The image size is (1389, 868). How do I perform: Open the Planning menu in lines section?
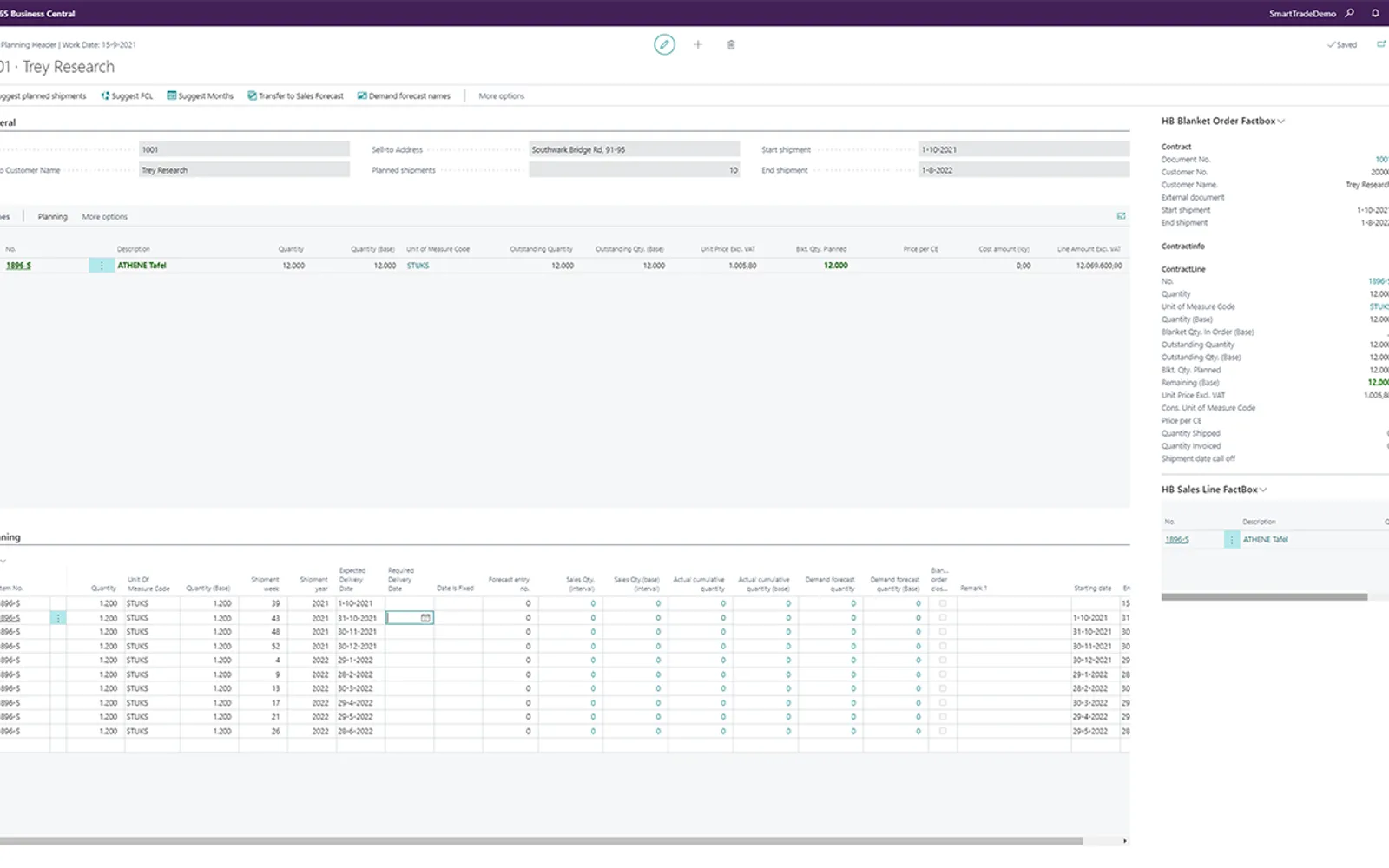(x=52, y=217)
